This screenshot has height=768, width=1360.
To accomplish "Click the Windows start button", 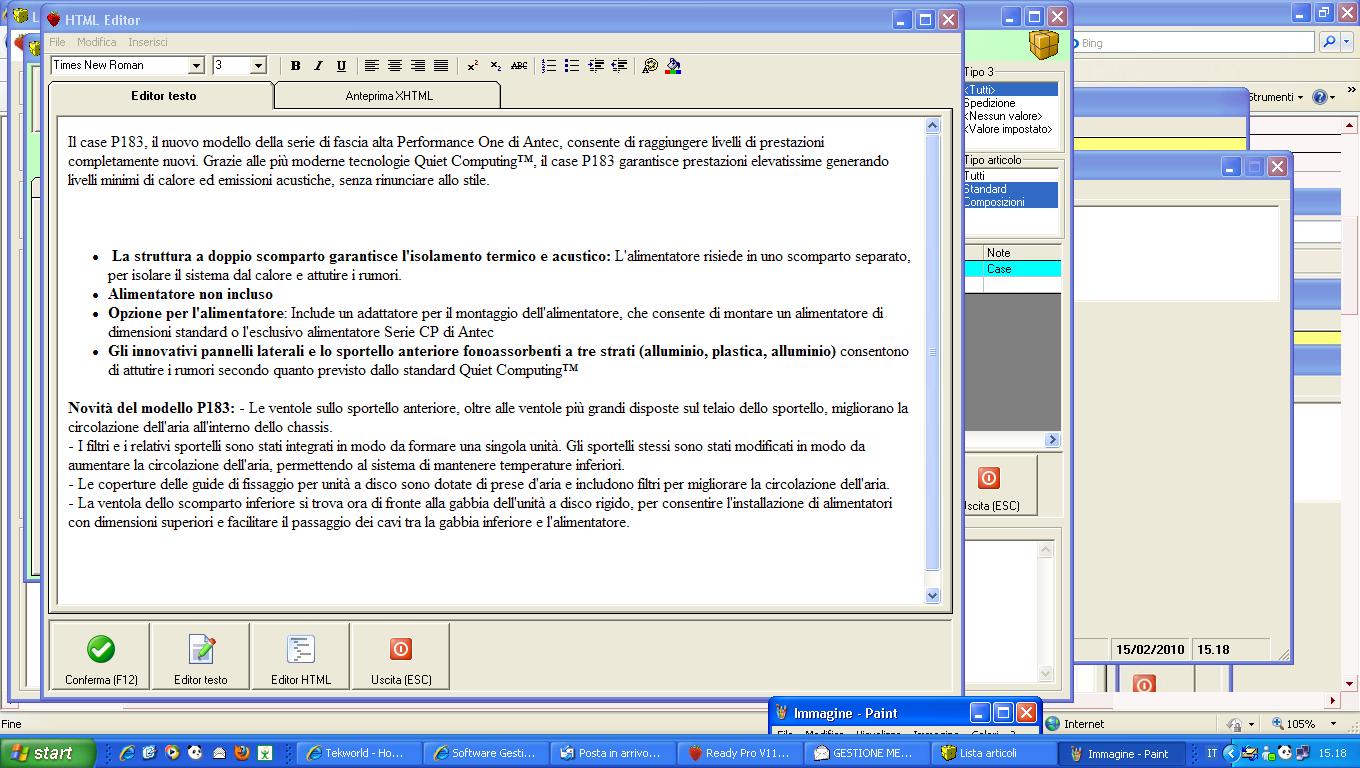I will point(48,753).
